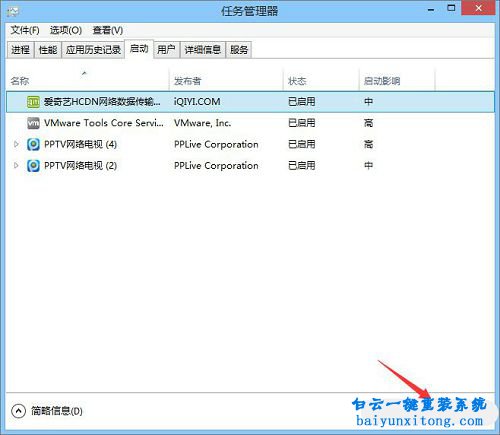Switch to the 详细信息 tab
The width and height of the screenshot is (500, 435).
pos(203,50)
